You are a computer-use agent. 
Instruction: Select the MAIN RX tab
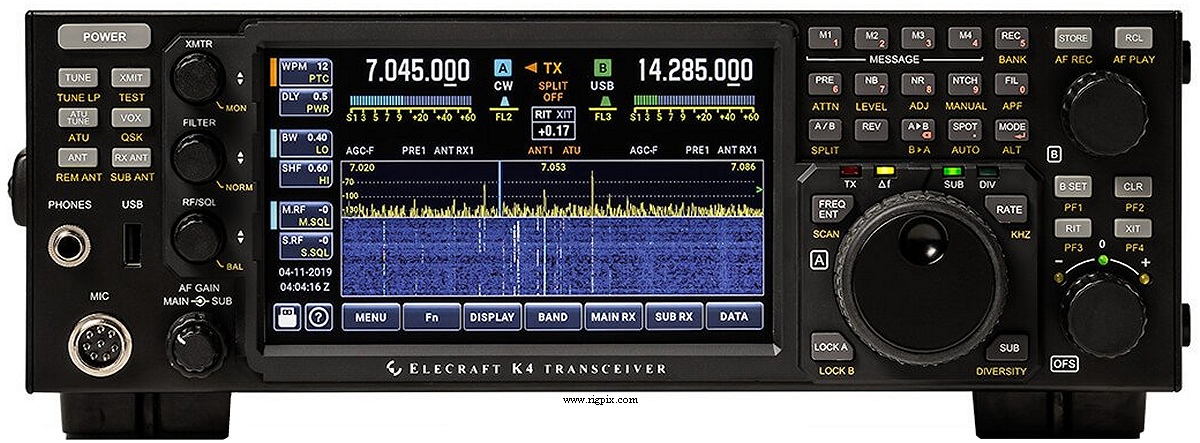point(613,317)
